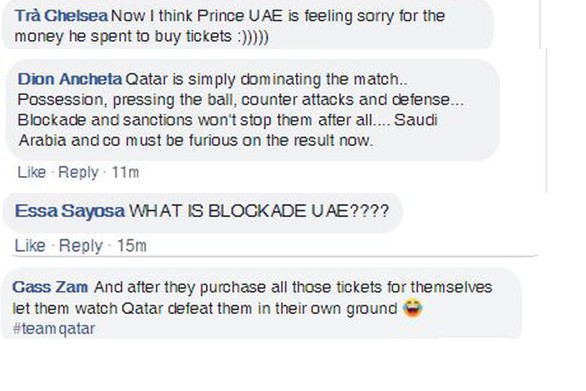Click the WHAT IS BLOCKADE UAE comment bubble
Image resolution: width=586 pixels, height=391 pixels.
pyautogui.click(x=203, y=212)
